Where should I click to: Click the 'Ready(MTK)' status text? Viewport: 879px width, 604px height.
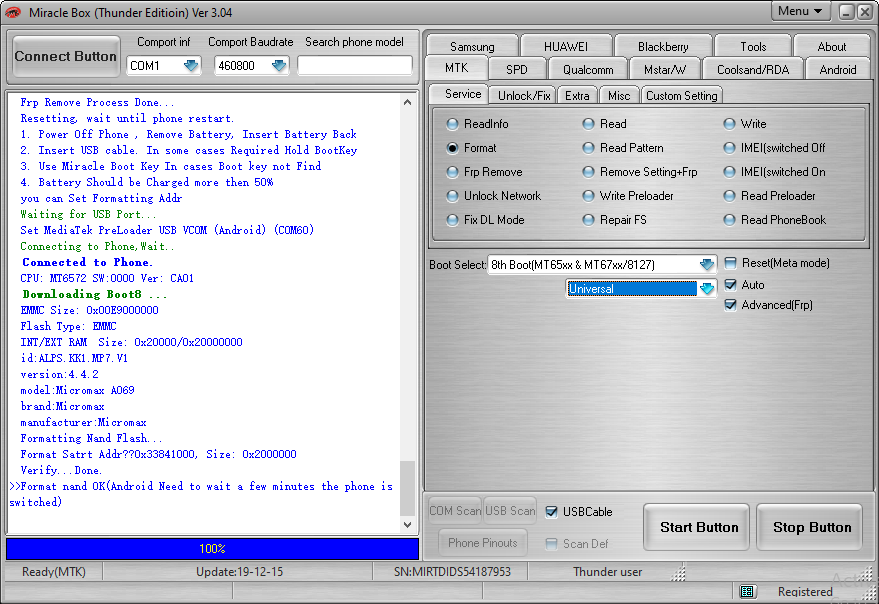coord(54,571)
